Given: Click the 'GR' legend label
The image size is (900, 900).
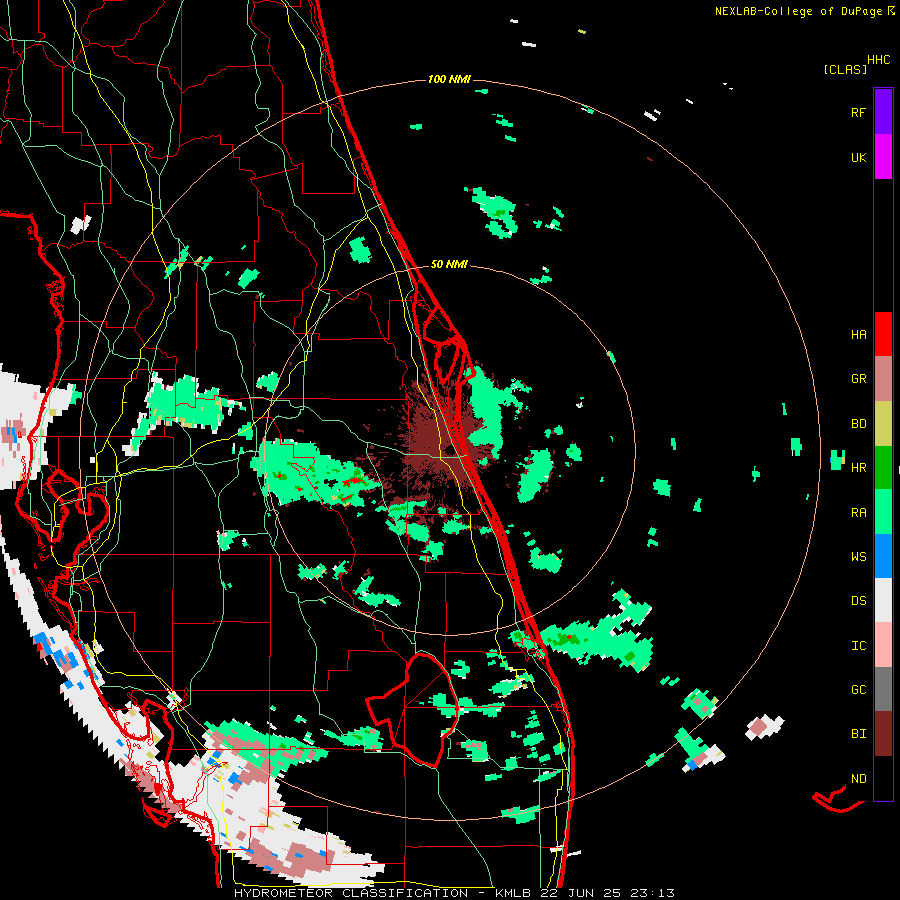Looking at the screenshot, I should pyautogui.click(x=858, y=379).
